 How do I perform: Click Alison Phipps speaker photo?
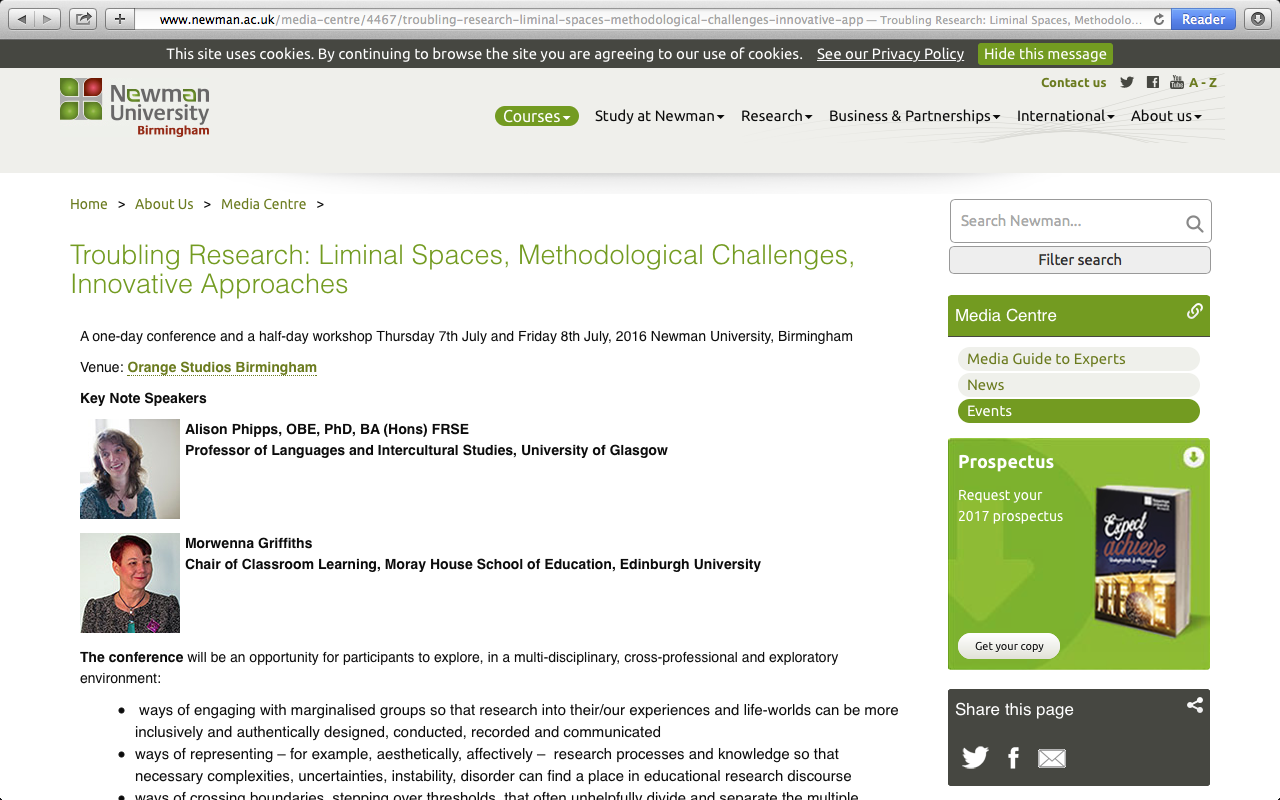(x=130, y=469)
